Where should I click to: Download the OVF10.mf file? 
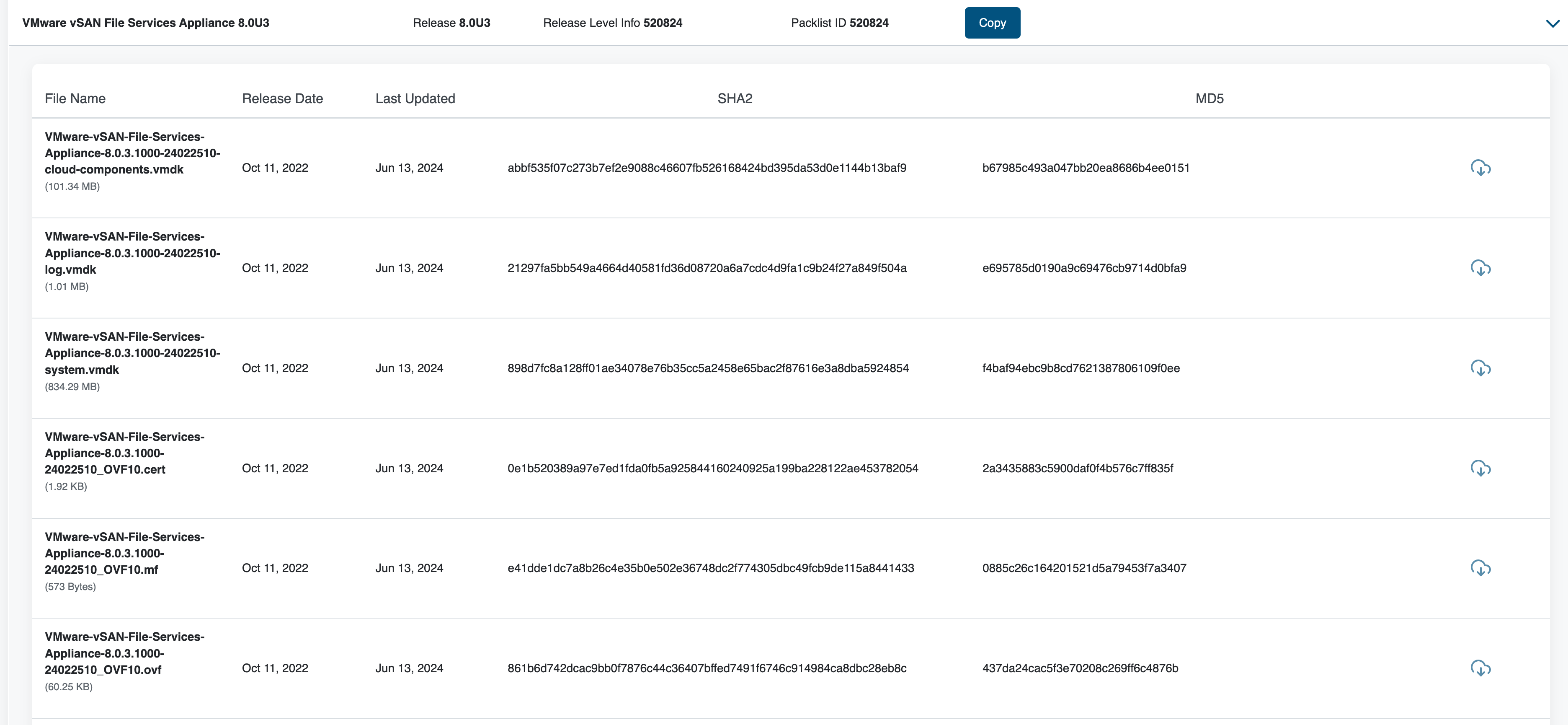(1480, 568)
